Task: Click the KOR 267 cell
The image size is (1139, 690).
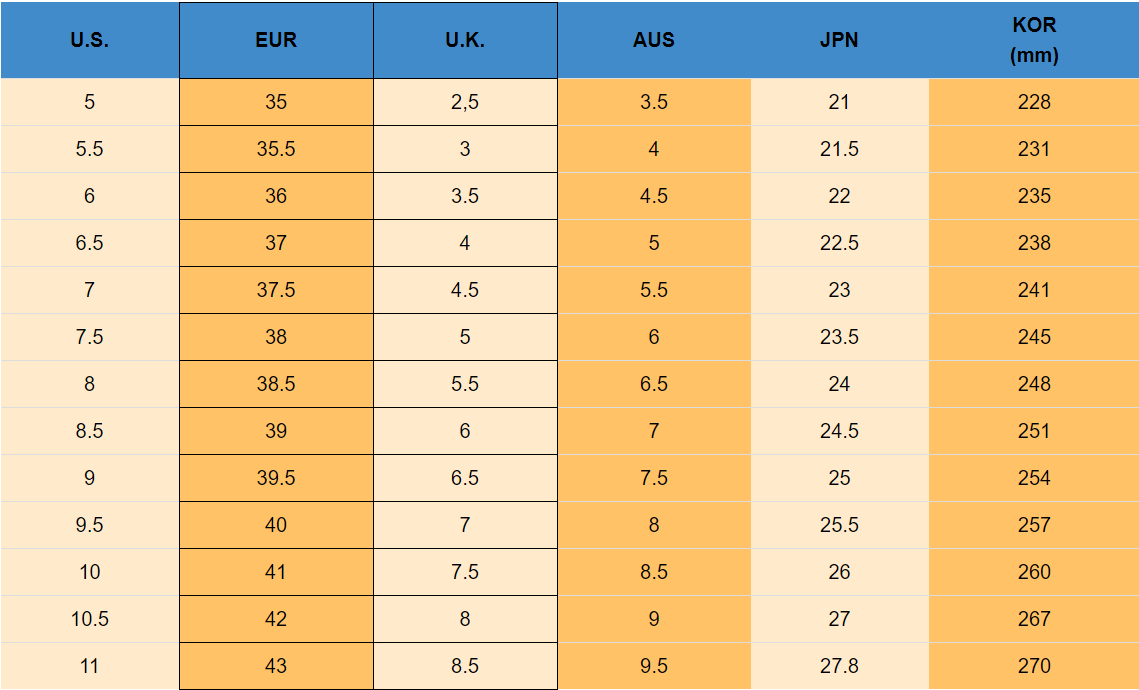Action: click(x=1034, y=619)
